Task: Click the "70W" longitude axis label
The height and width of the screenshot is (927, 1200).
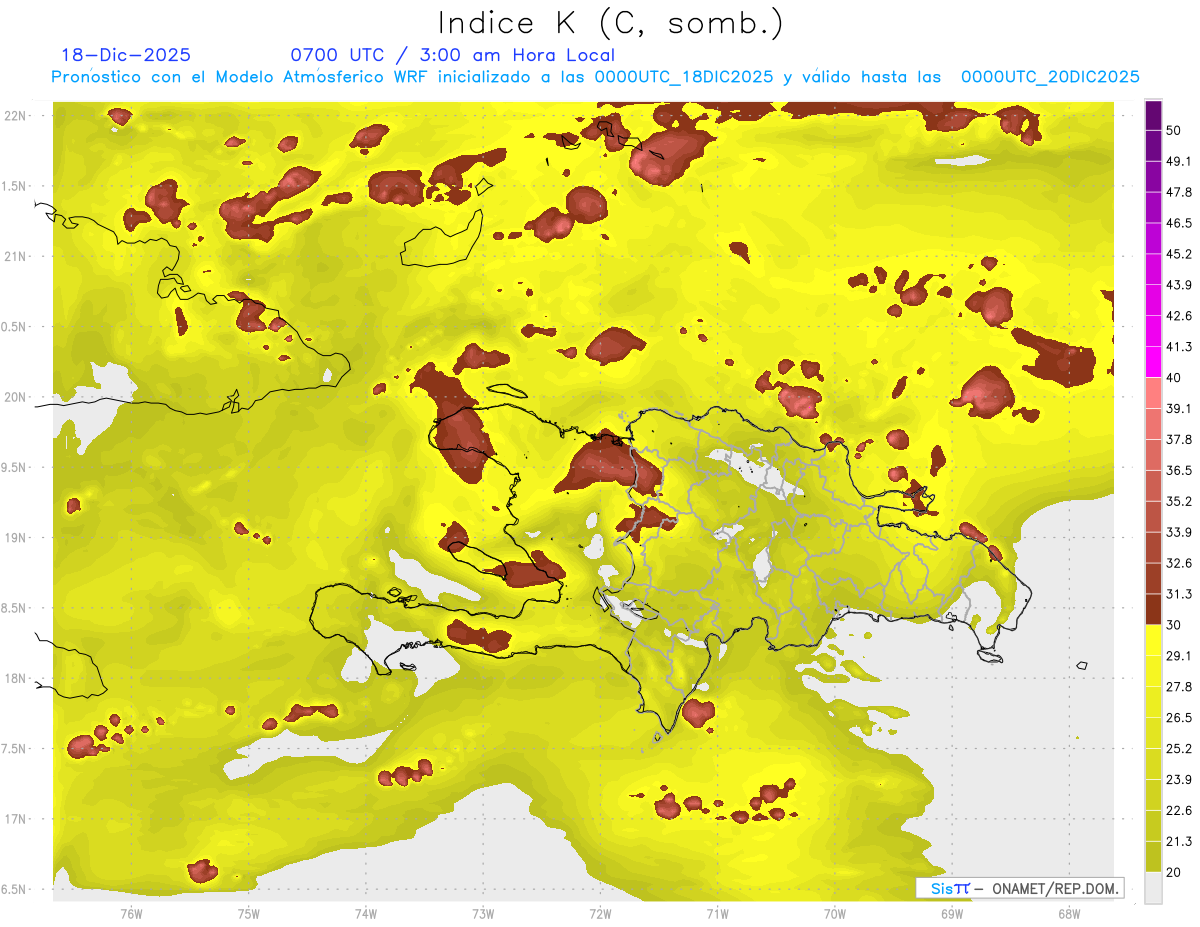Action: click(835, 914)
